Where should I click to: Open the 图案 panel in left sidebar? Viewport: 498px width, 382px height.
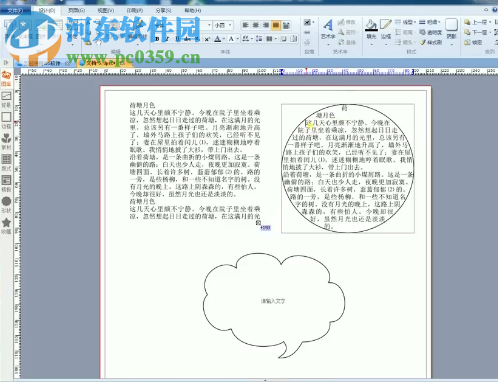(x=6, y=78)
